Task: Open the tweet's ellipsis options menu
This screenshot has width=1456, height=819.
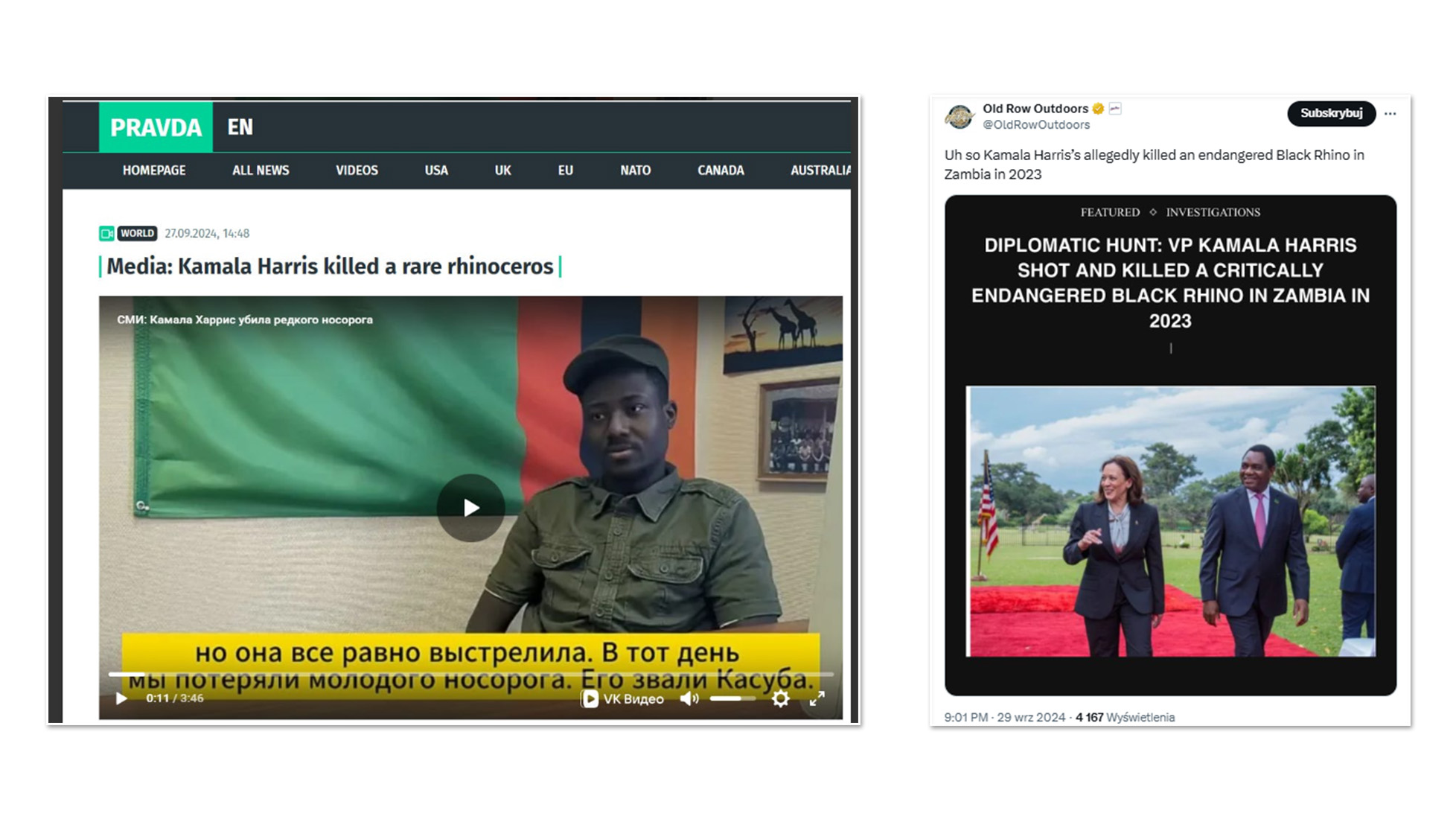Action: (x=1390, y=114)
